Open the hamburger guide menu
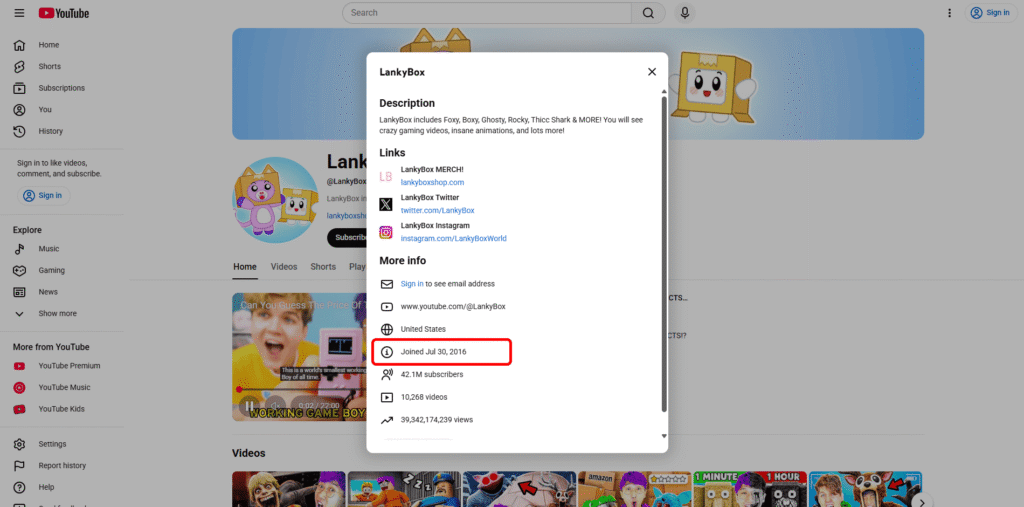1024x507 pixels. click(x=20, y=13)
